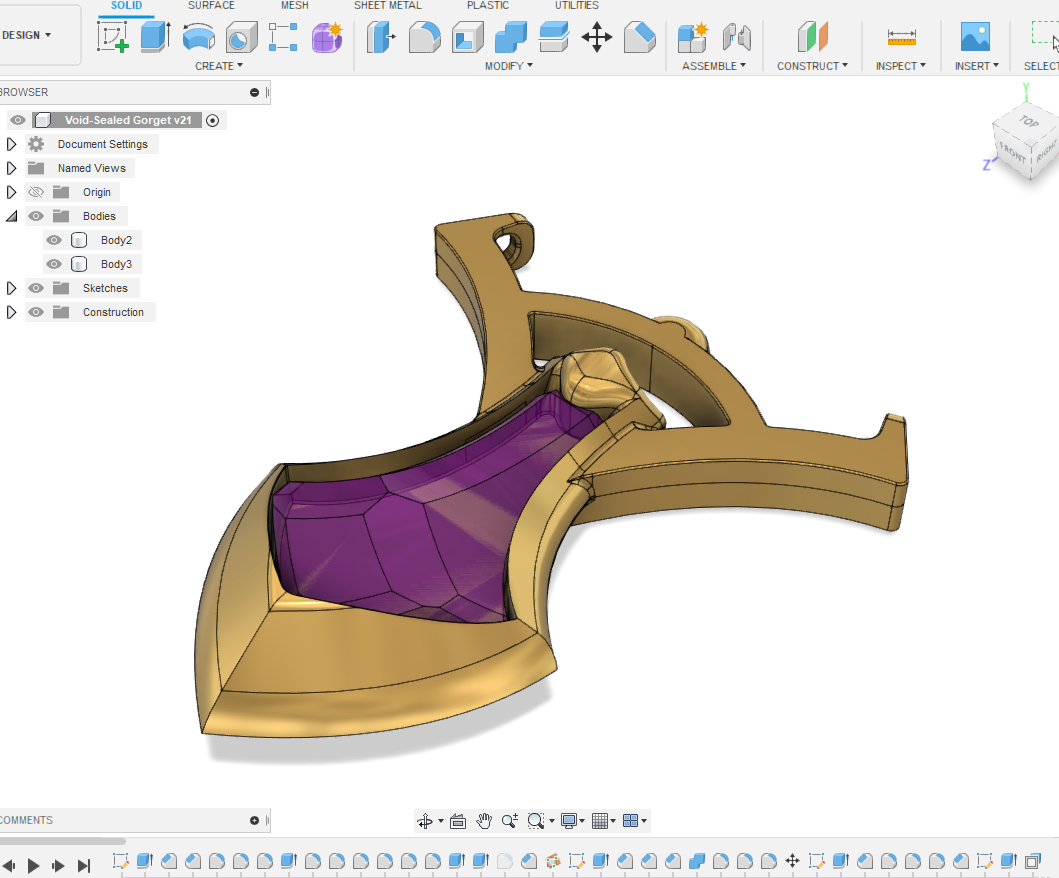Image resolution: width=1059 pixels, height=878 pixels.
Task: Select the Create Sketch tool
Action: click(x=113, y=36)
